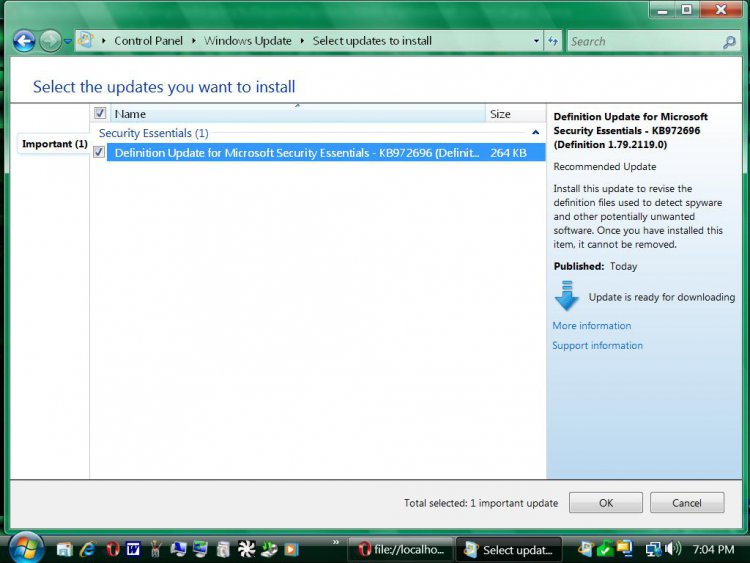Select the Windows Update breadcrumb

point(248,41)
